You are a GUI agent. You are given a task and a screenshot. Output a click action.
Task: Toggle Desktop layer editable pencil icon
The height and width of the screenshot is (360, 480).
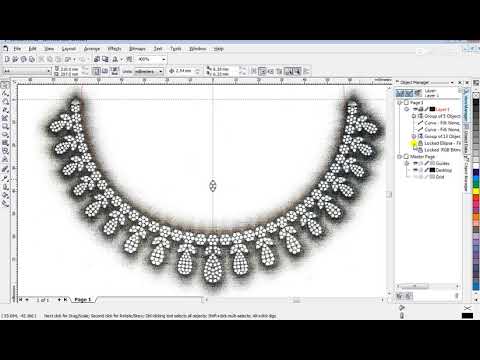tap(426, 170)
